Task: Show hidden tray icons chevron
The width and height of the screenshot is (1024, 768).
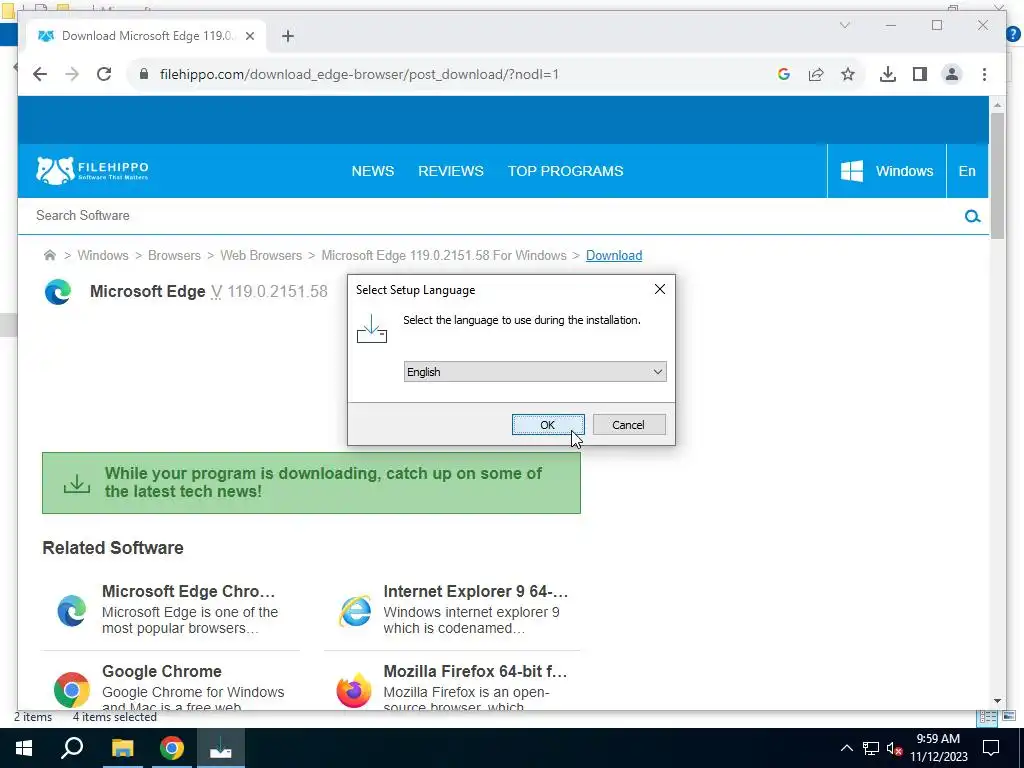Action: click(846, 748)
